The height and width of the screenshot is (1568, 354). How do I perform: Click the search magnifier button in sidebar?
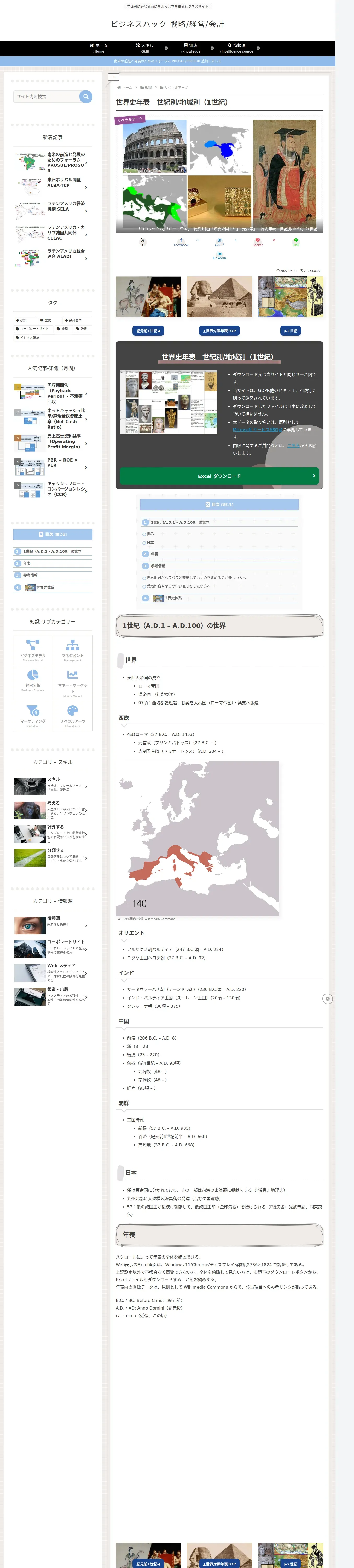pos(86,96)
